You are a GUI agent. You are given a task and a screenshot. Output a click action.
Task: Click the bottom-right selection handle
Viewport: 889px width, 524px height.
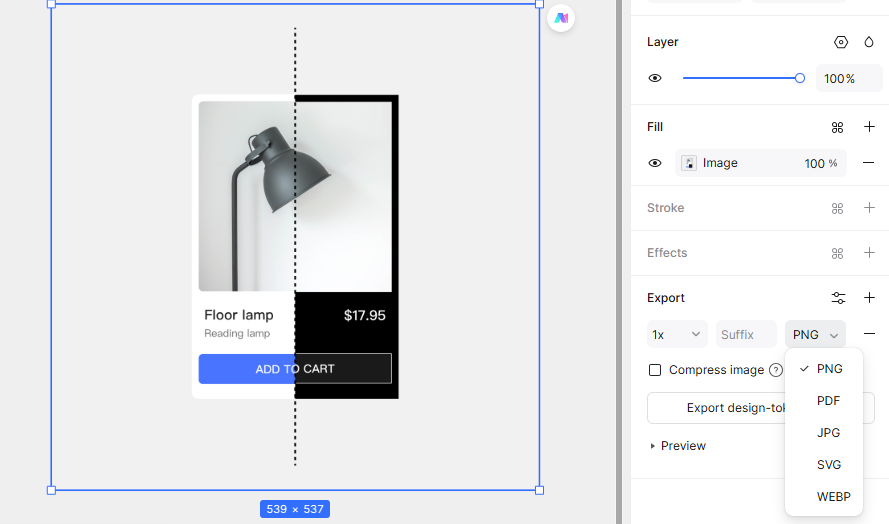point(539,490)
